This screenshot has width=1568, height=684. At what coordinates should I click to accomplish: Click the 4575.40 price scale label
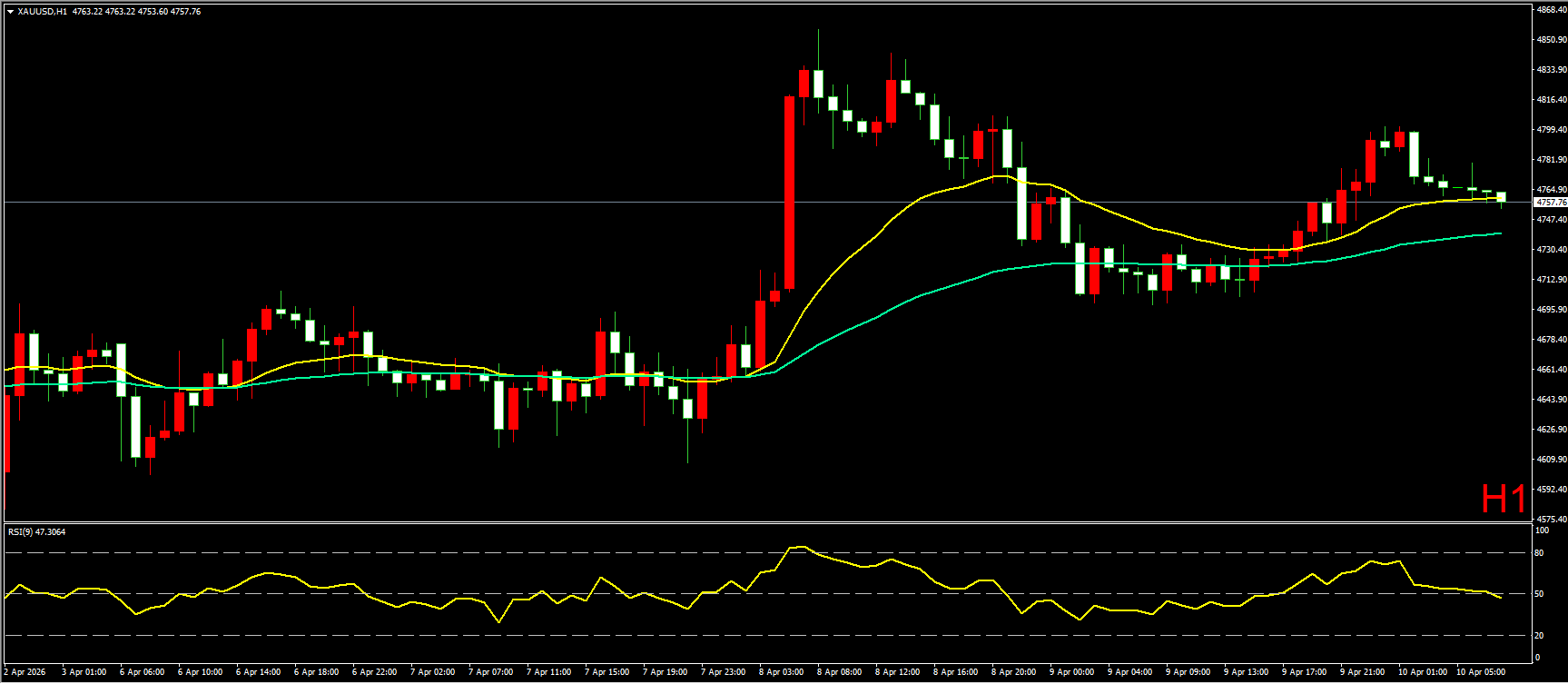point(1551,519)
